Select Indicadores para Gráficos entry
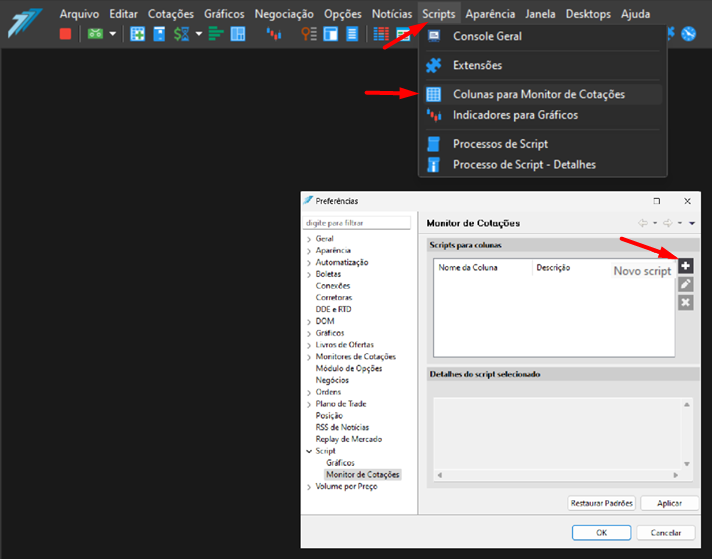 pos(515,115)
